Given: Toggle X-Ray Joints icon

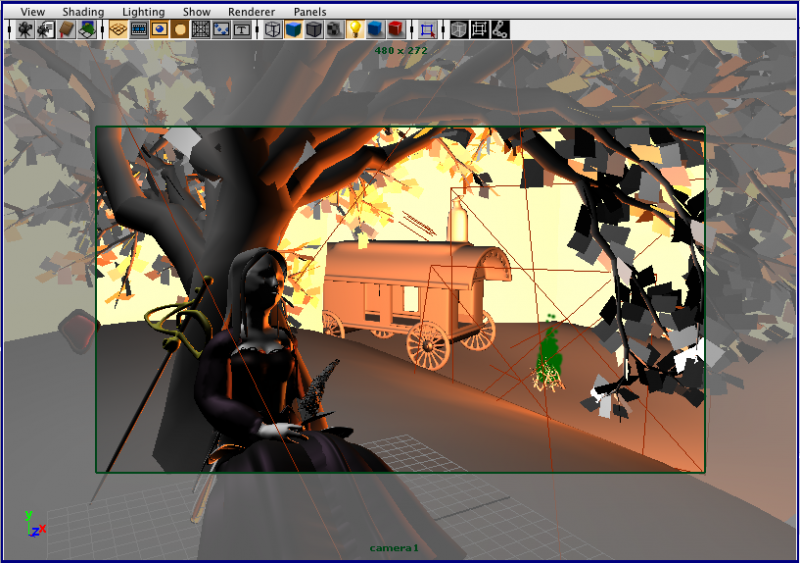Looking at the screenshot, I should [500, 30].
